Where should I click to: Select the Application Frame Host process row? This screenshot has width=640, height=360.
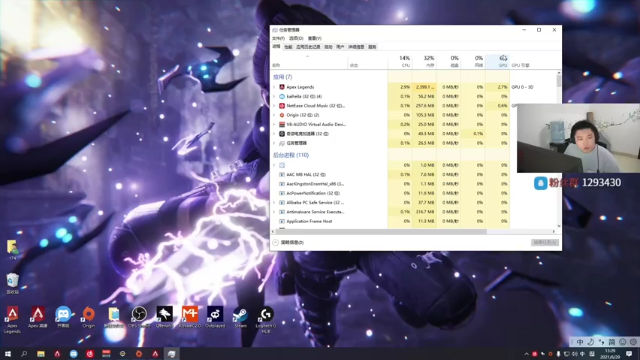tap(390, 221)
